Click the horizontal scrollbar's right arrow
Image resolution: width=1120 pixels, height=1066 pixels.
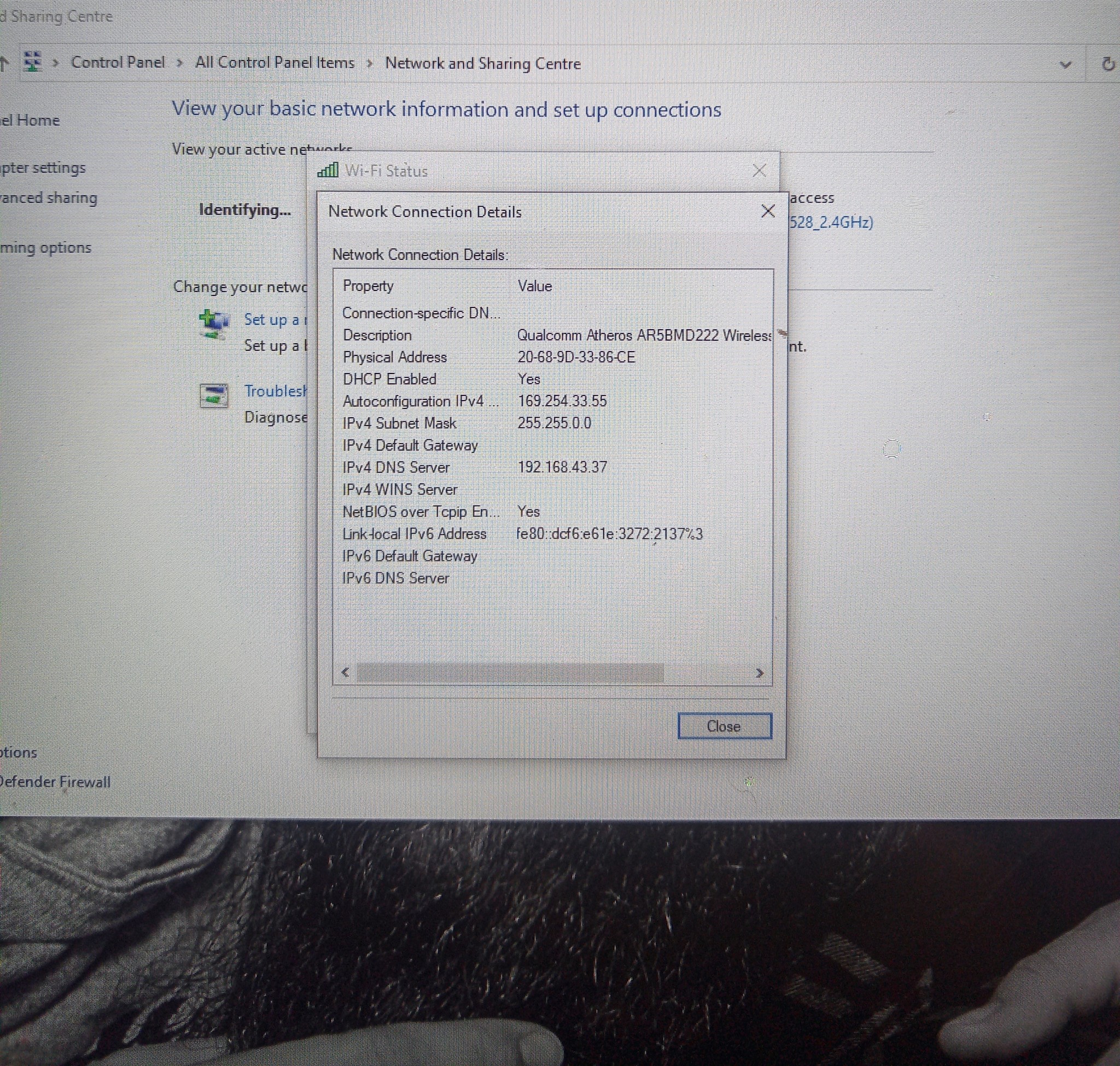[760, 673]
